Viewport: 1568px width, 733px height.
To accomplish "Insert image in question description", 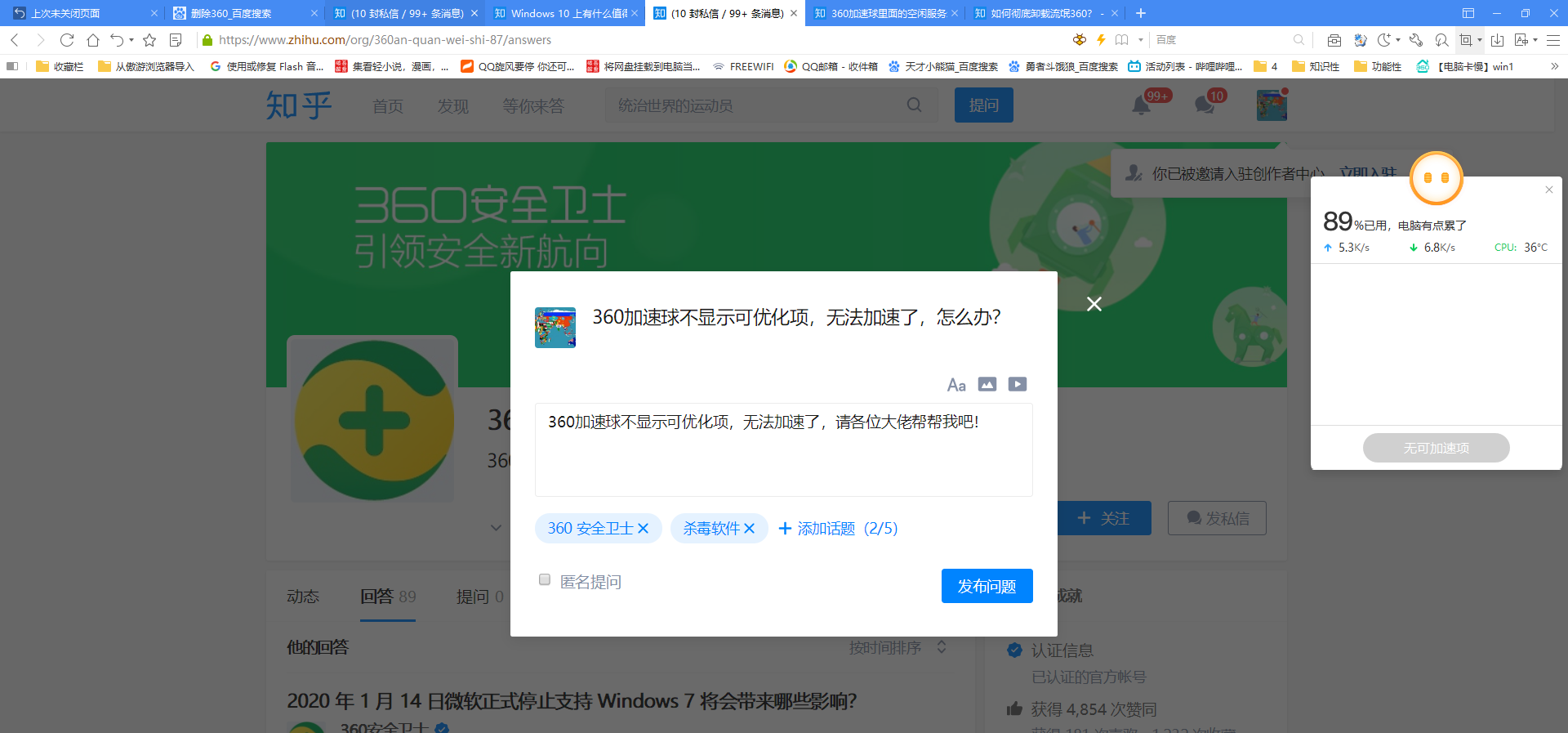I will (987, 384).
